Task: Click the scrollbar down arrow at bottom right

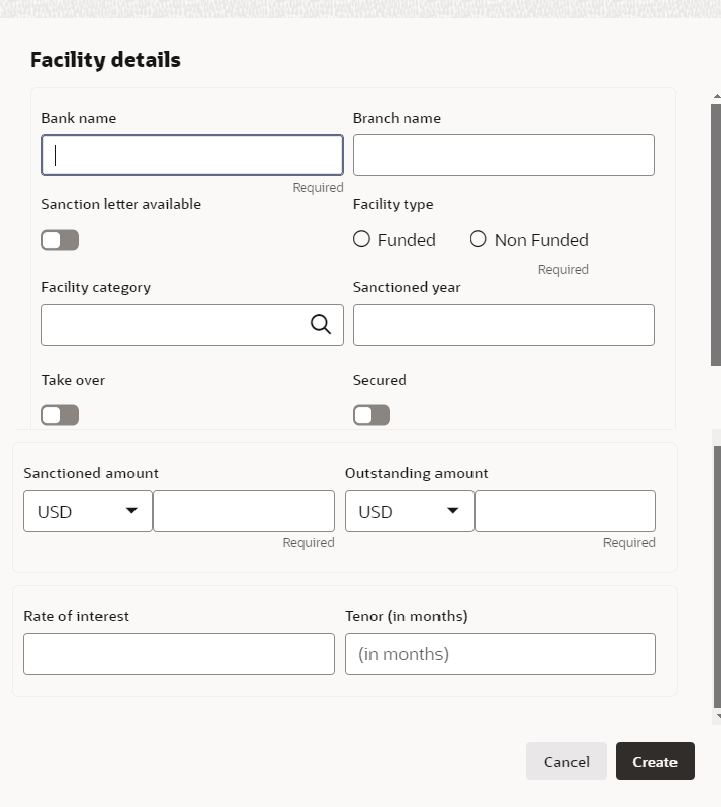Action: [x=718, y=716]
